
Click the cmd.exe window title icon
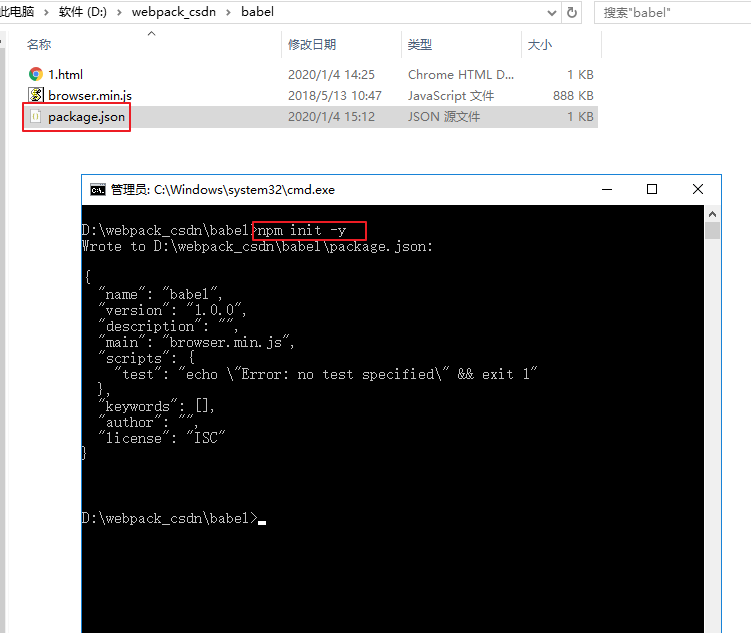(x=98, y=190)
